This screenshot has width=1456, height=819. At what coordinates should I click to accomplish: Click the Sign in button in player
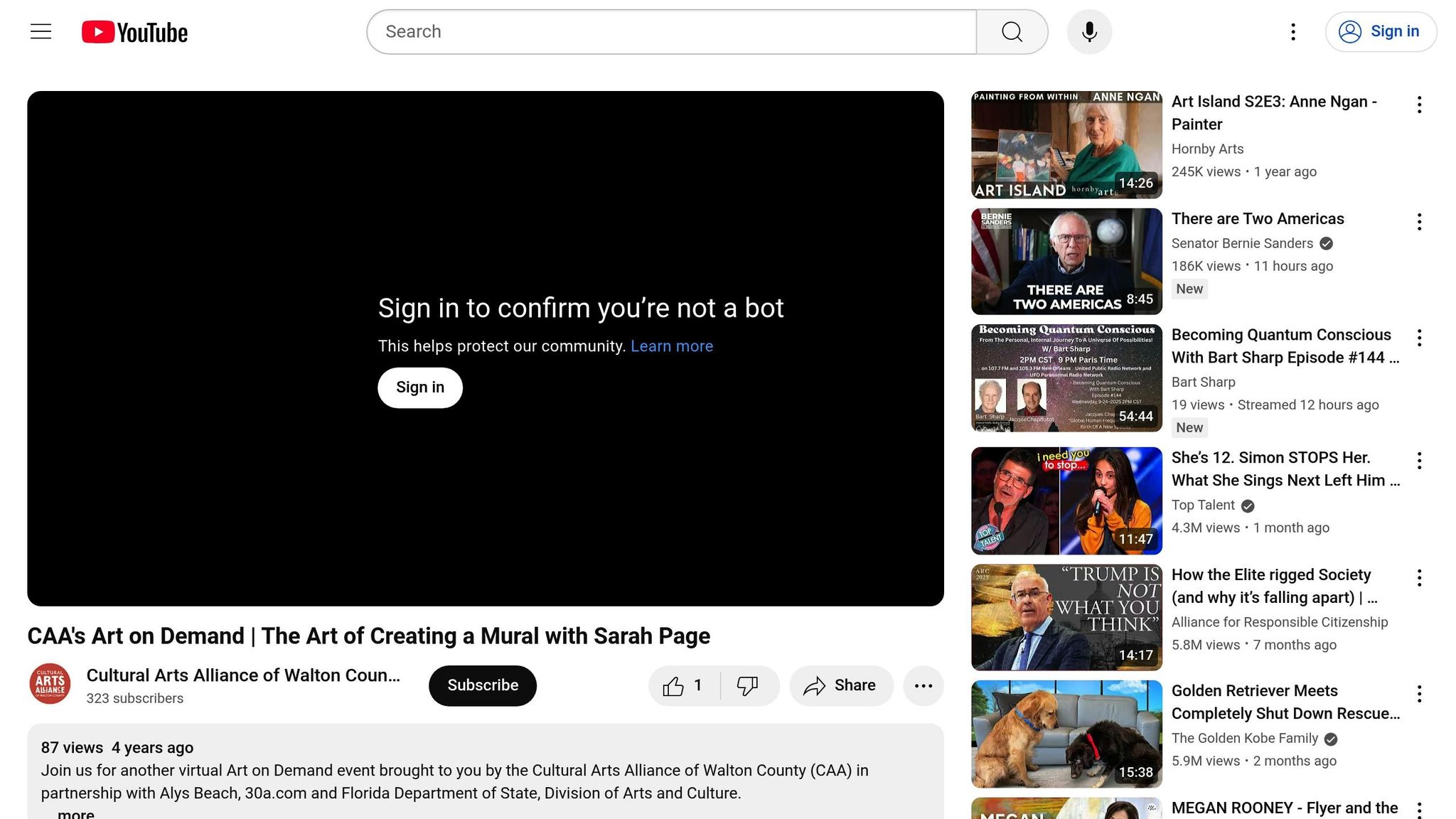pos(420,387)
